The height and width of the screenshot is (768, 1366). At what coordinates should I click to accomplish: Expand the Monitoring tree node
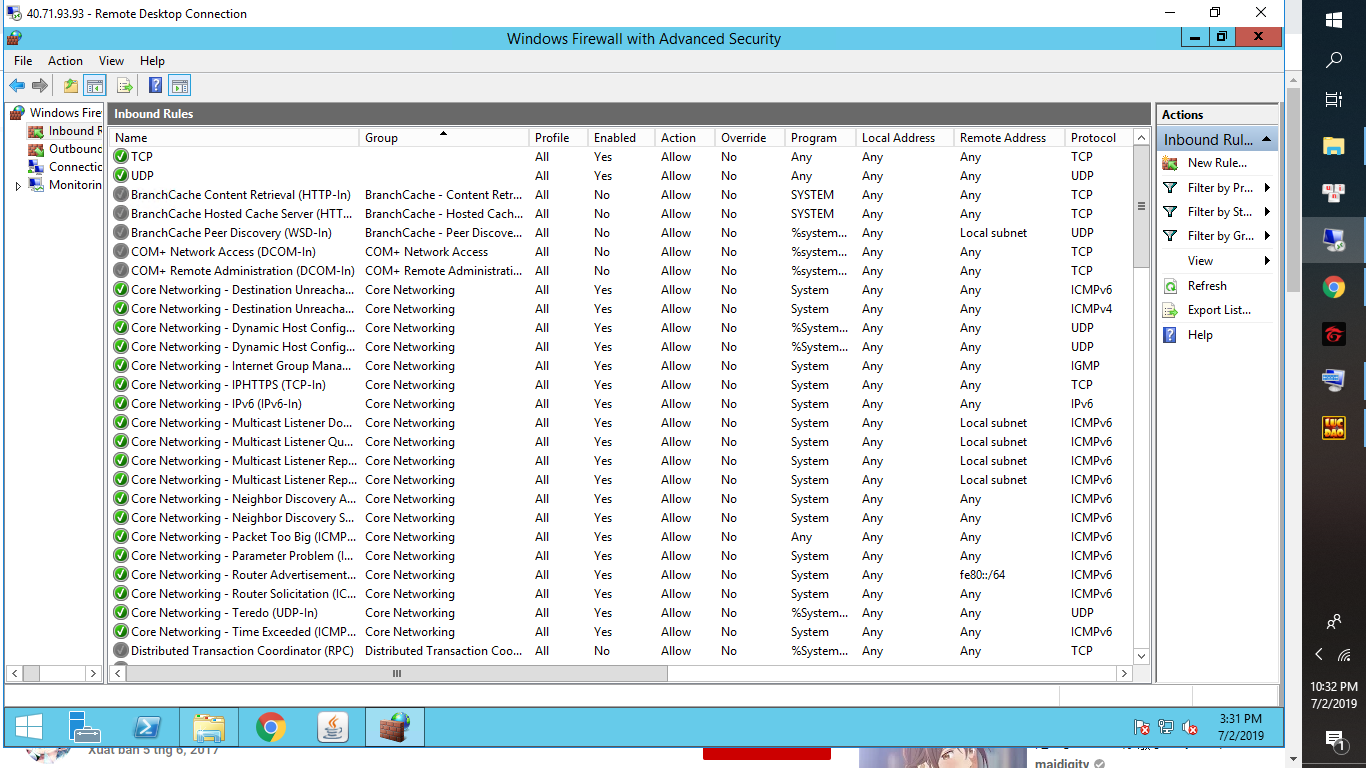18,186
